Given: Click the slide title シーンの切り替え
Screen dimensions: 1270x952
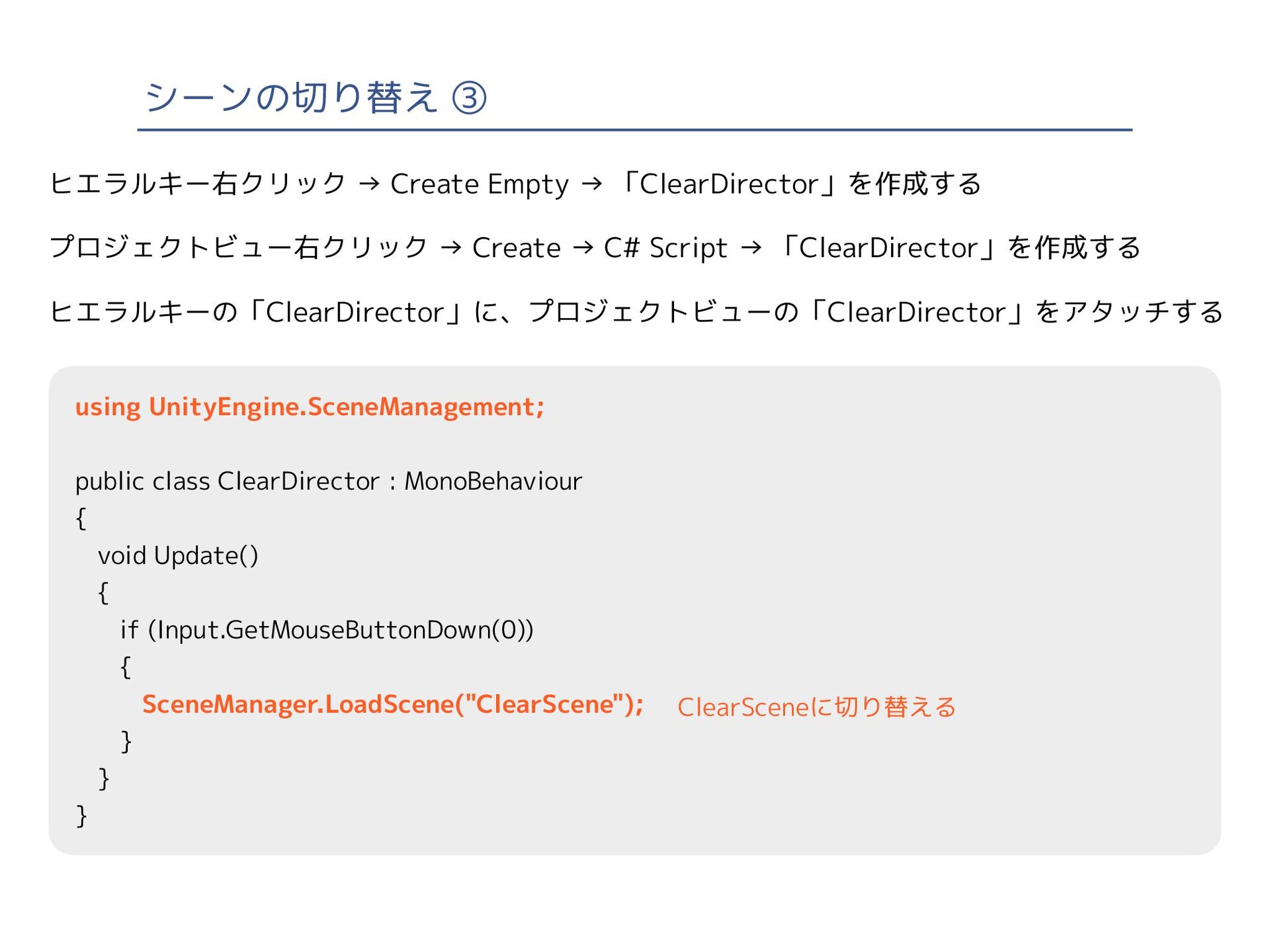Looking at the screenshot, I should [x=291, y=98].
